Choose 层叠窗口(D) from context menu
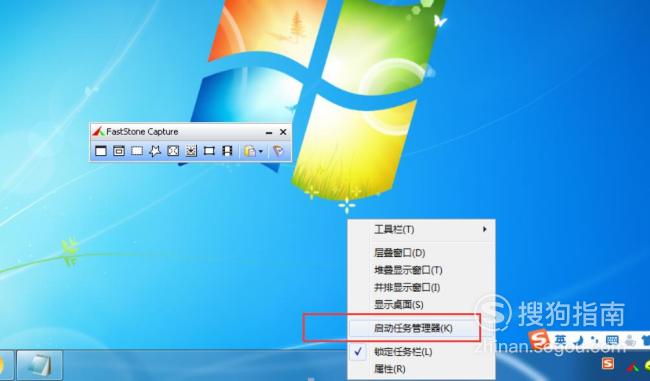Viewport: 650px width, 381px height. [421, 252]
